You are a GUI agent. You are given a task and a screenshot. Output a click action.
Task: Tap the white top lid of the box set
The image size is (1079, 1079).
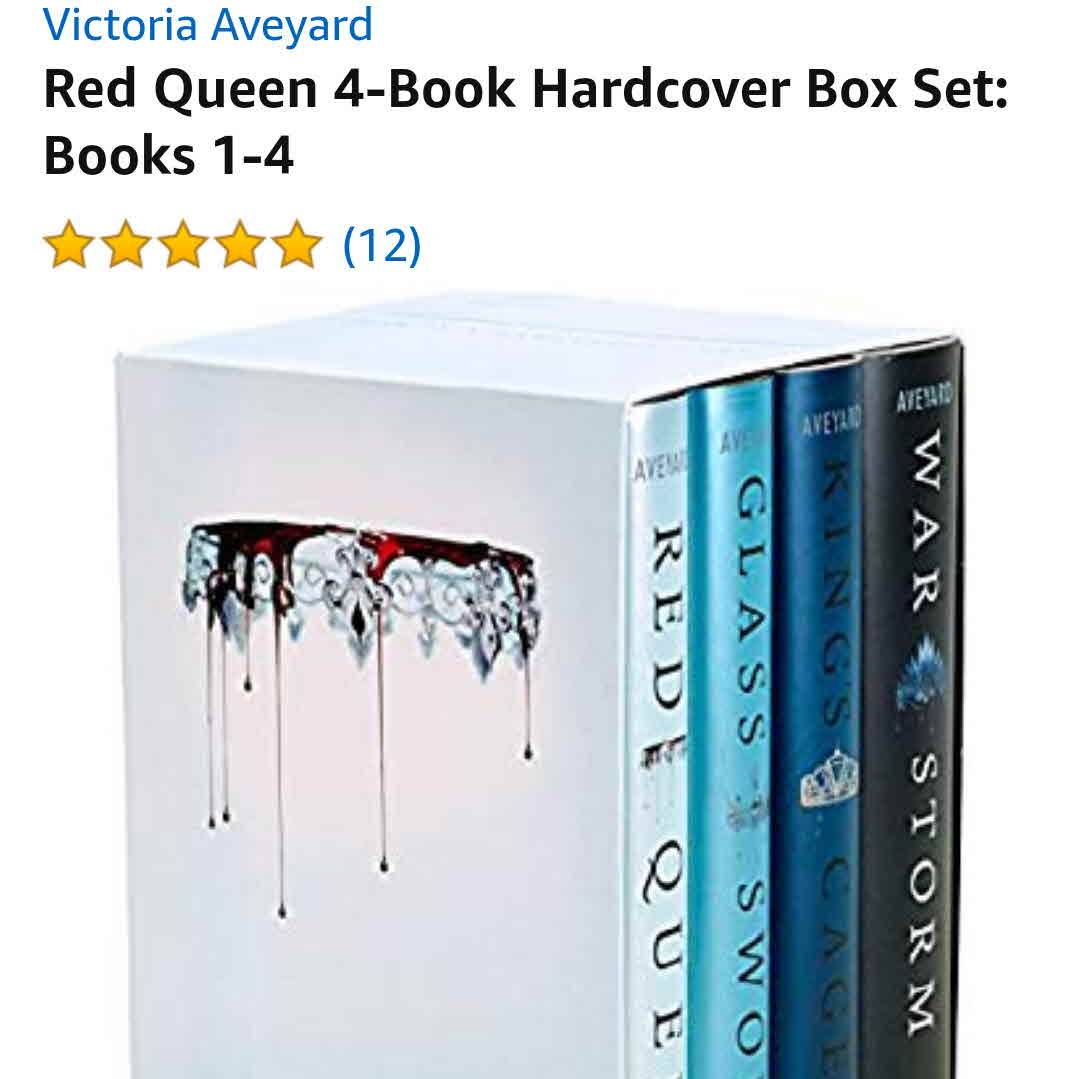click(x=537, y=336)
